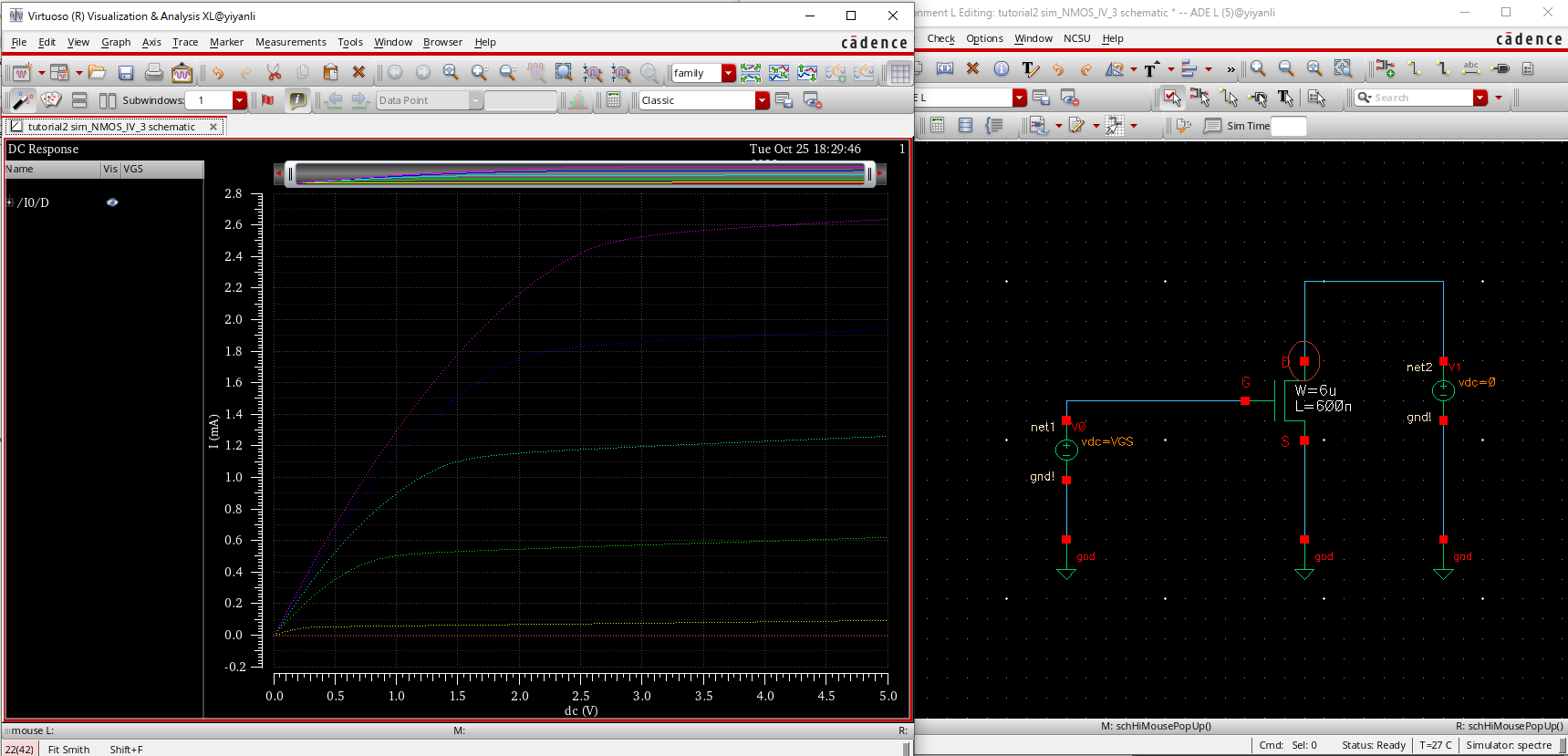1568x756 pixels.
Task: Click the blue info icon in ADE L toolbar
Action: coord(1001,68)
